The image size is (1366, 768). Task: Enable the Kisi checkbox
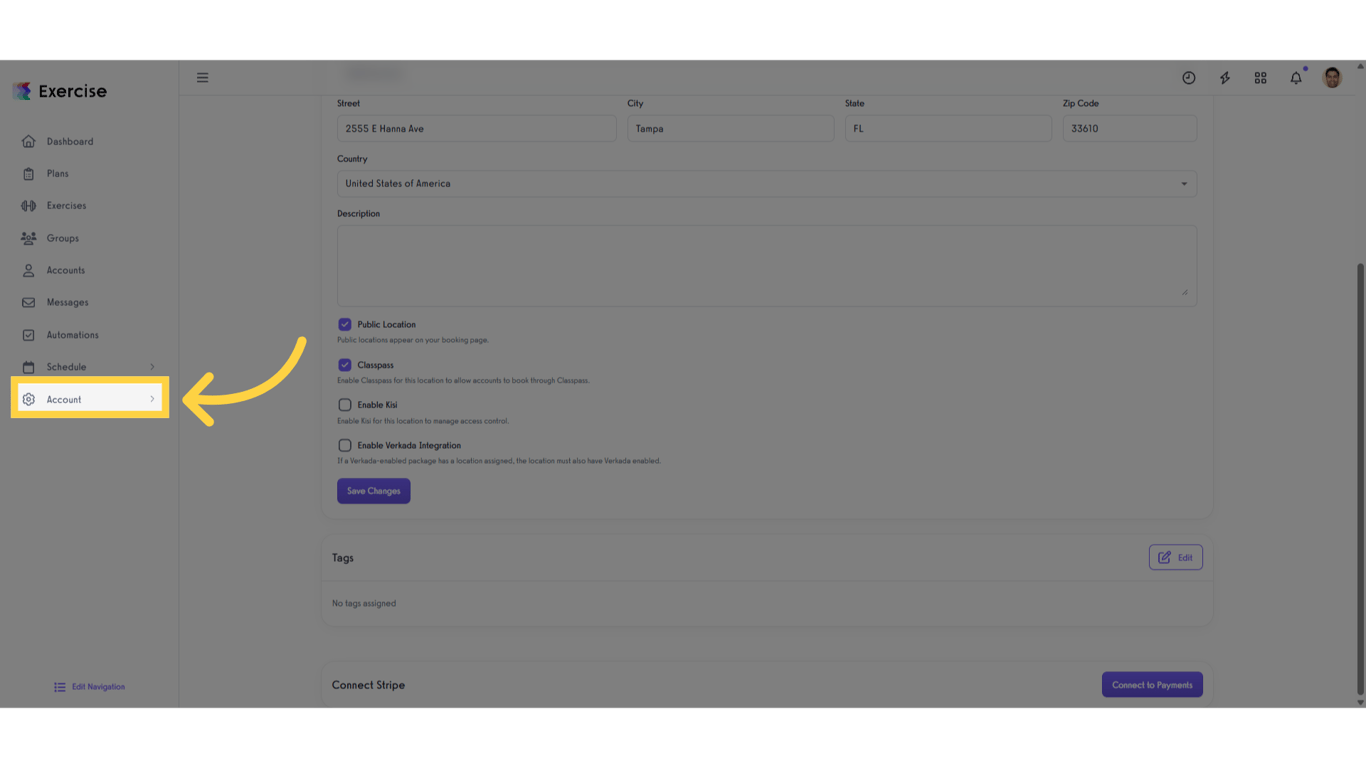coord(345,405)
